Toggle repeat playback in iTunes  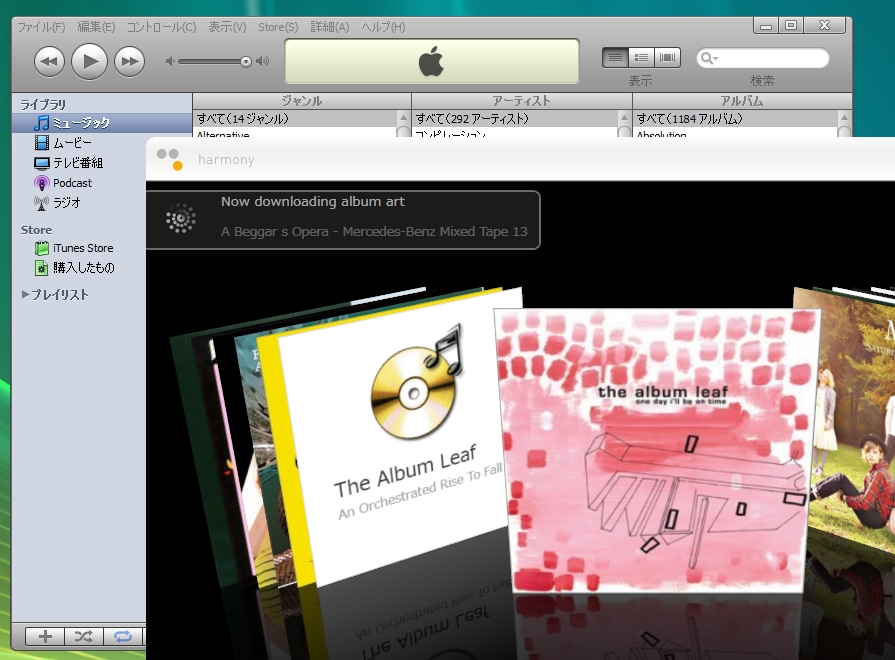[123, 636]
